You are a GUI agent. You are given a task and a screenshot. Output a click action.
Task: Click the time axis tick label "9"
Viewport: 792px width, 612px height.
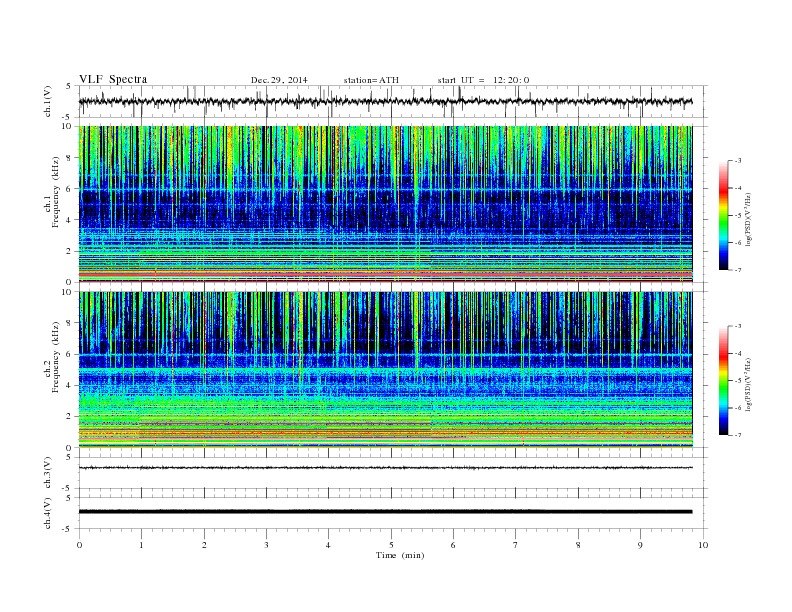640,545
